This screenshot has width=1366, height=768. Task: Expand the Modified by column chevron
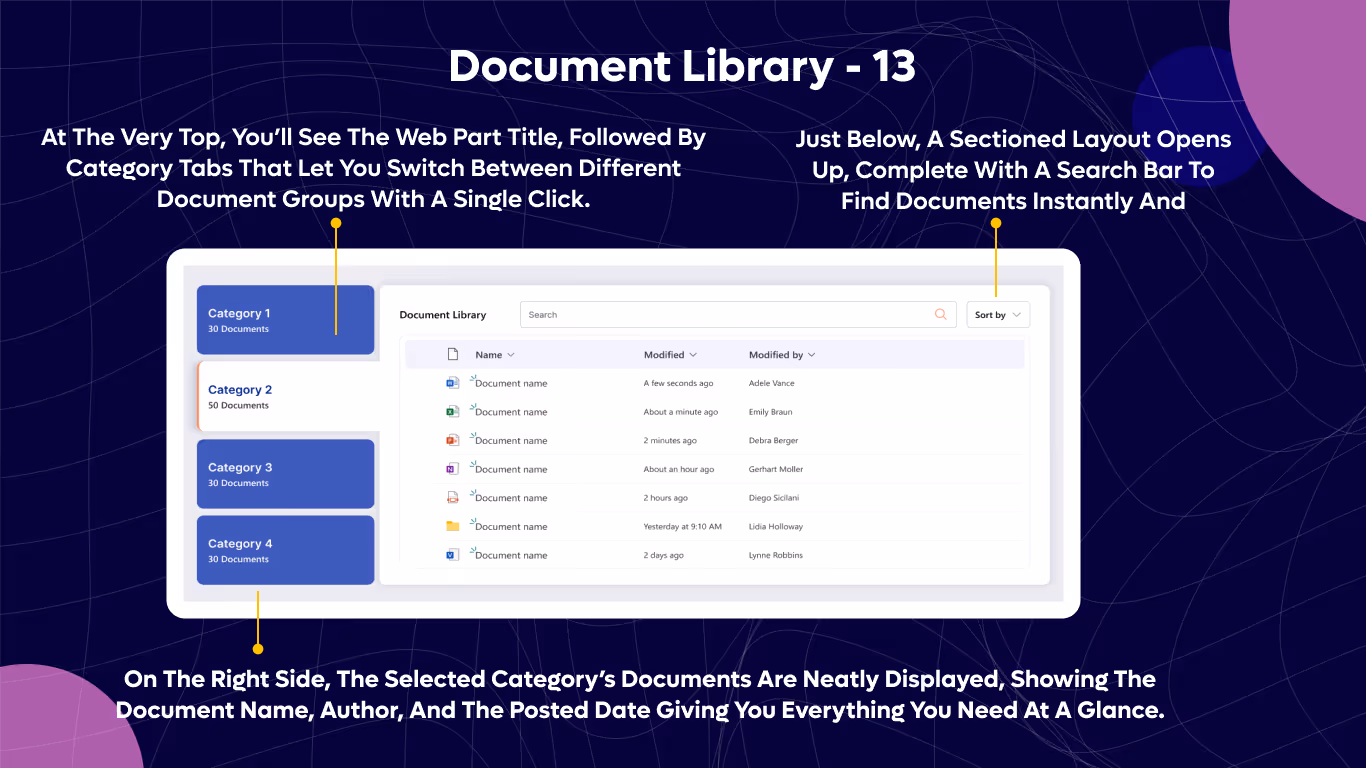click(x=809, y=354)
